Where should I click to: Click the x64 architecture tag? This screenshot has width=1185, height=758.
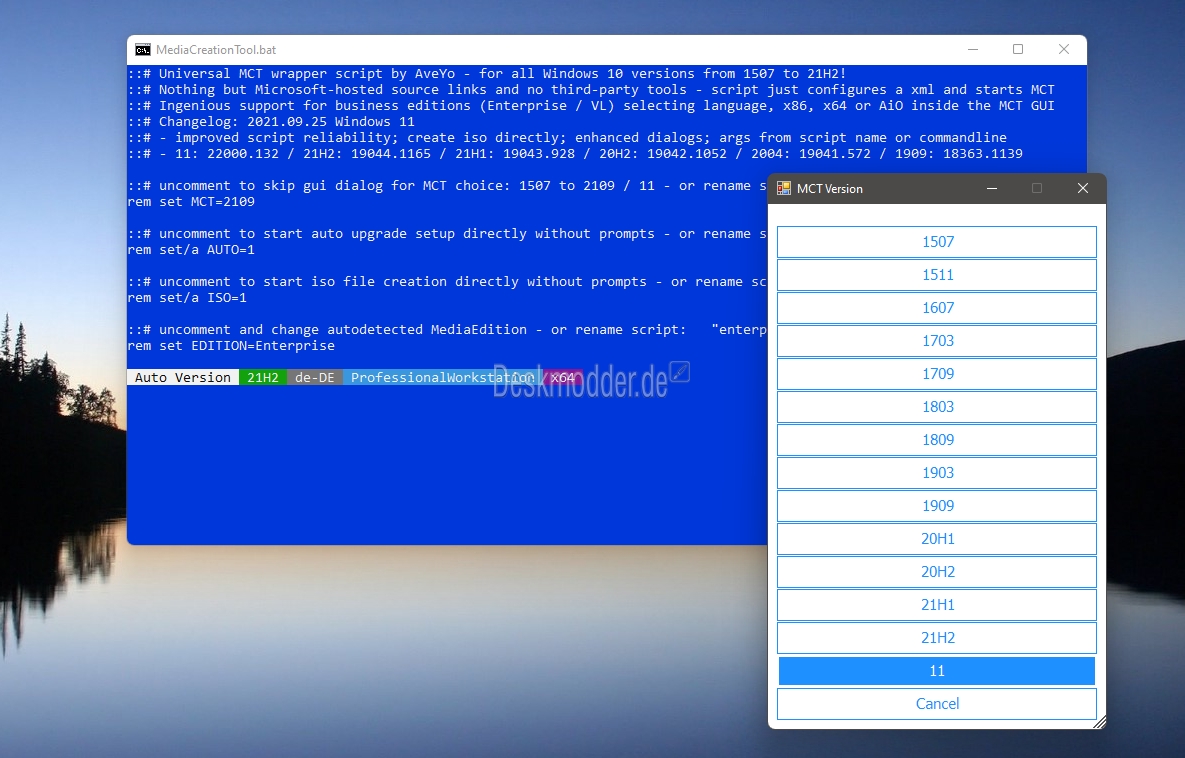pyautogui.click(x=563, y=377)
